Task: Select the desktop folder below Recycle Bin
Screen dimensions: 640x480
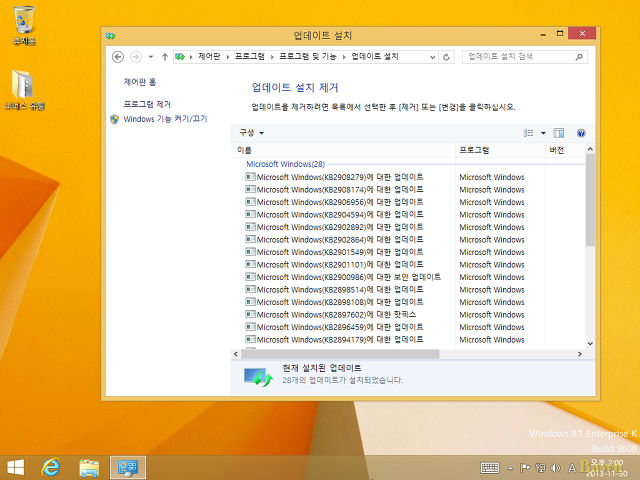Action: point(24,90)
